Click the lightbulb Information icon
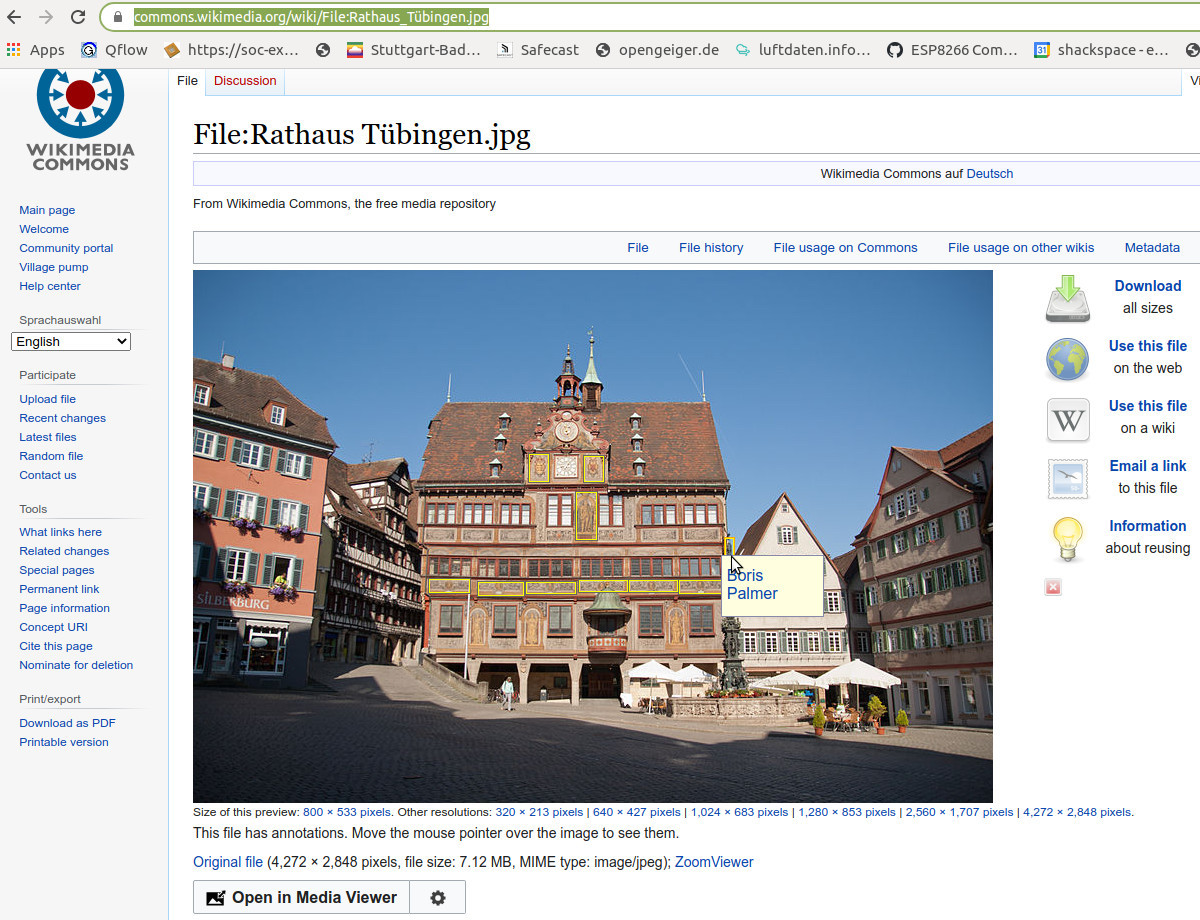1200x920 pixels. [x=1067, y=539]
